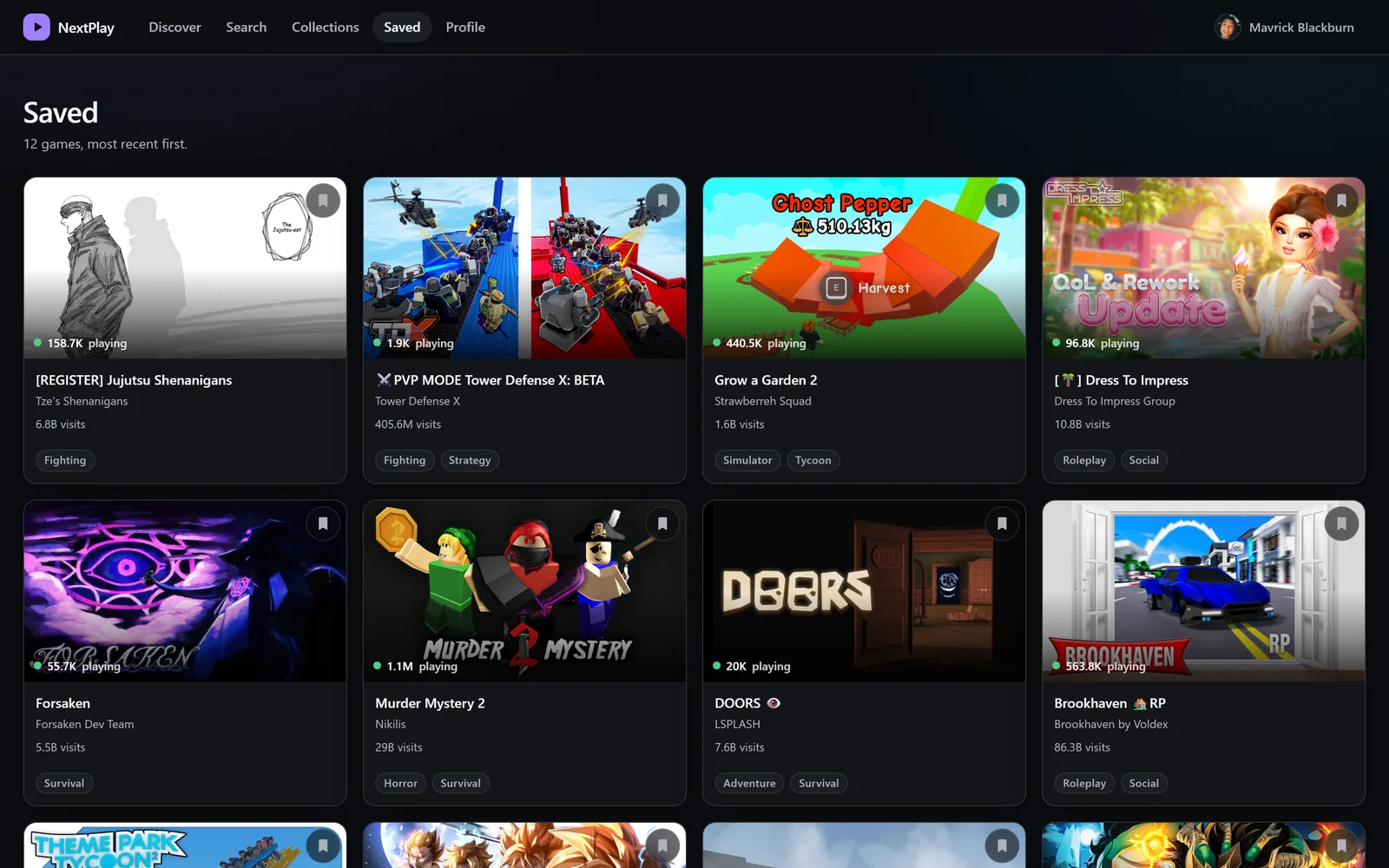
Task: Open Brookhaven RP thumbnail
Action: pos(1203,591)
